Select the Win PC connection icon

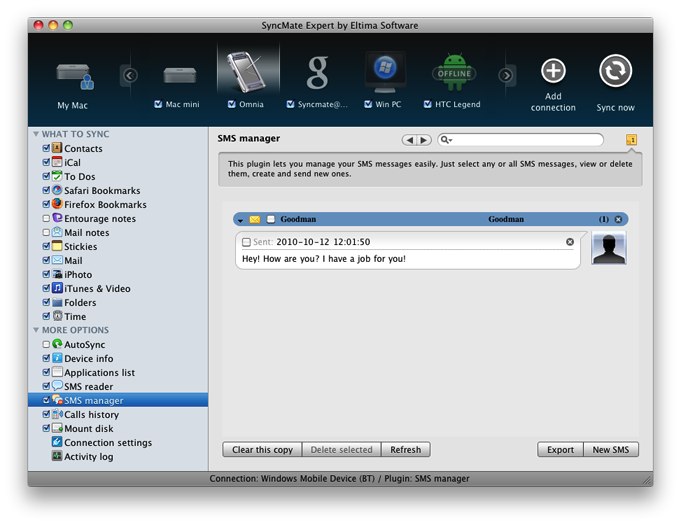pyautogui.click(x=385, y=72)
